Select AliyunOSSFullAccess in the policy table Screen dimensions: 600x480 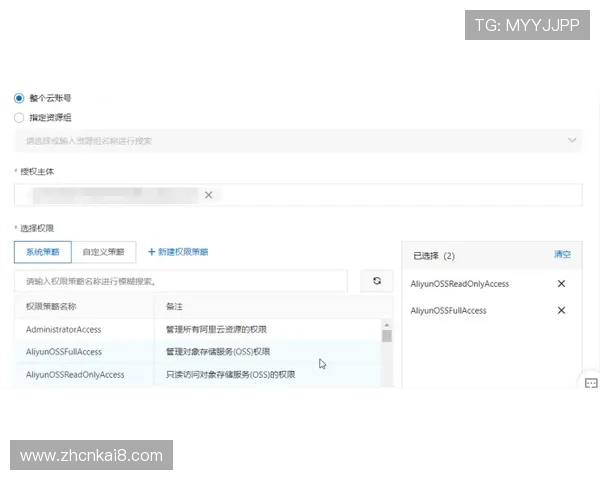click(x=197, y=352)
